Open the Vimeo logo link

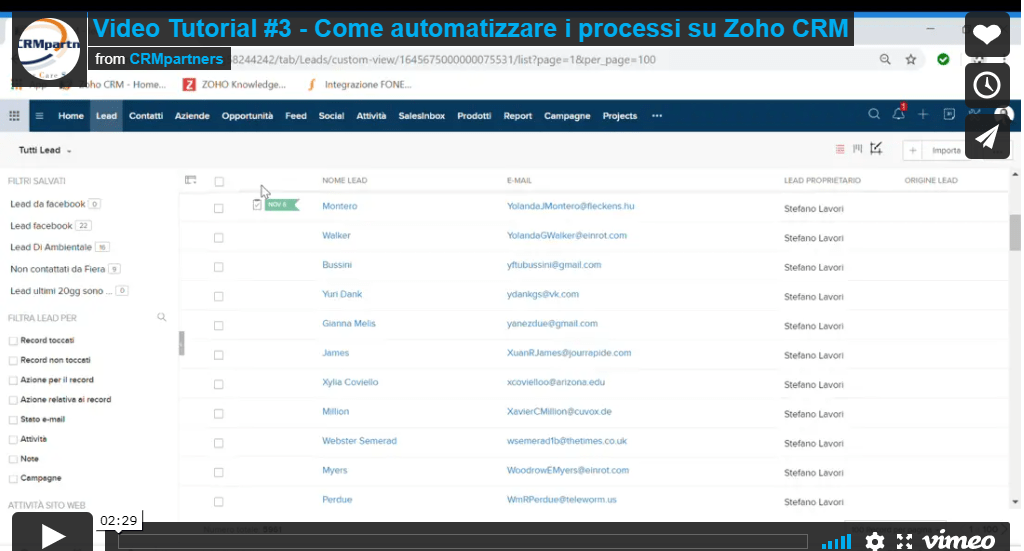click(x=959, y=541)
